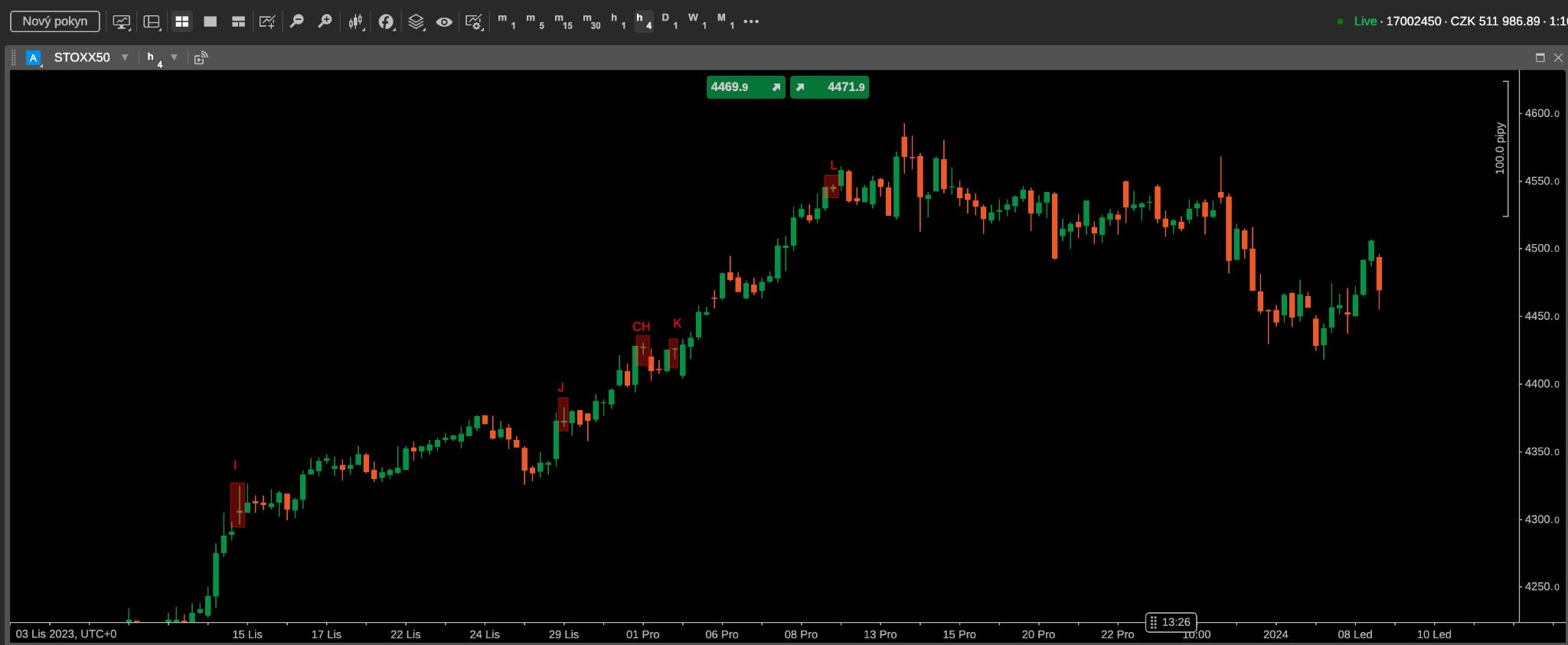1568x645 pixels.
Task: Click the STOXX50 symbol name
Action: (82, 57)
